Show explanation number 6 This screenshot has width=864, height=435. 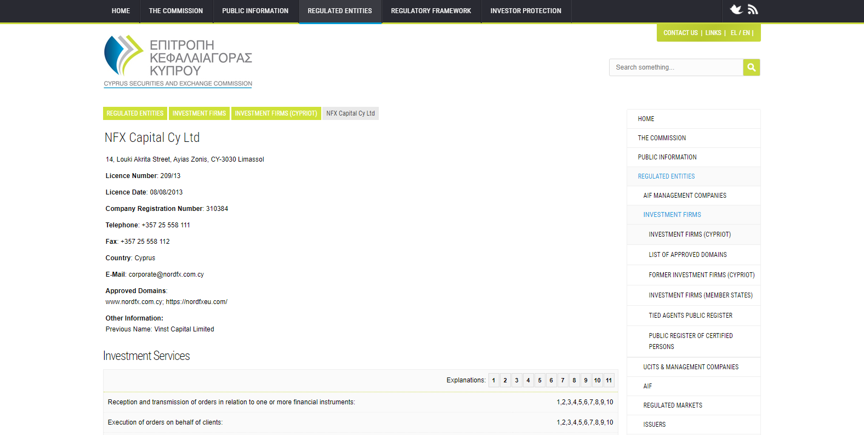click(551, 380)
